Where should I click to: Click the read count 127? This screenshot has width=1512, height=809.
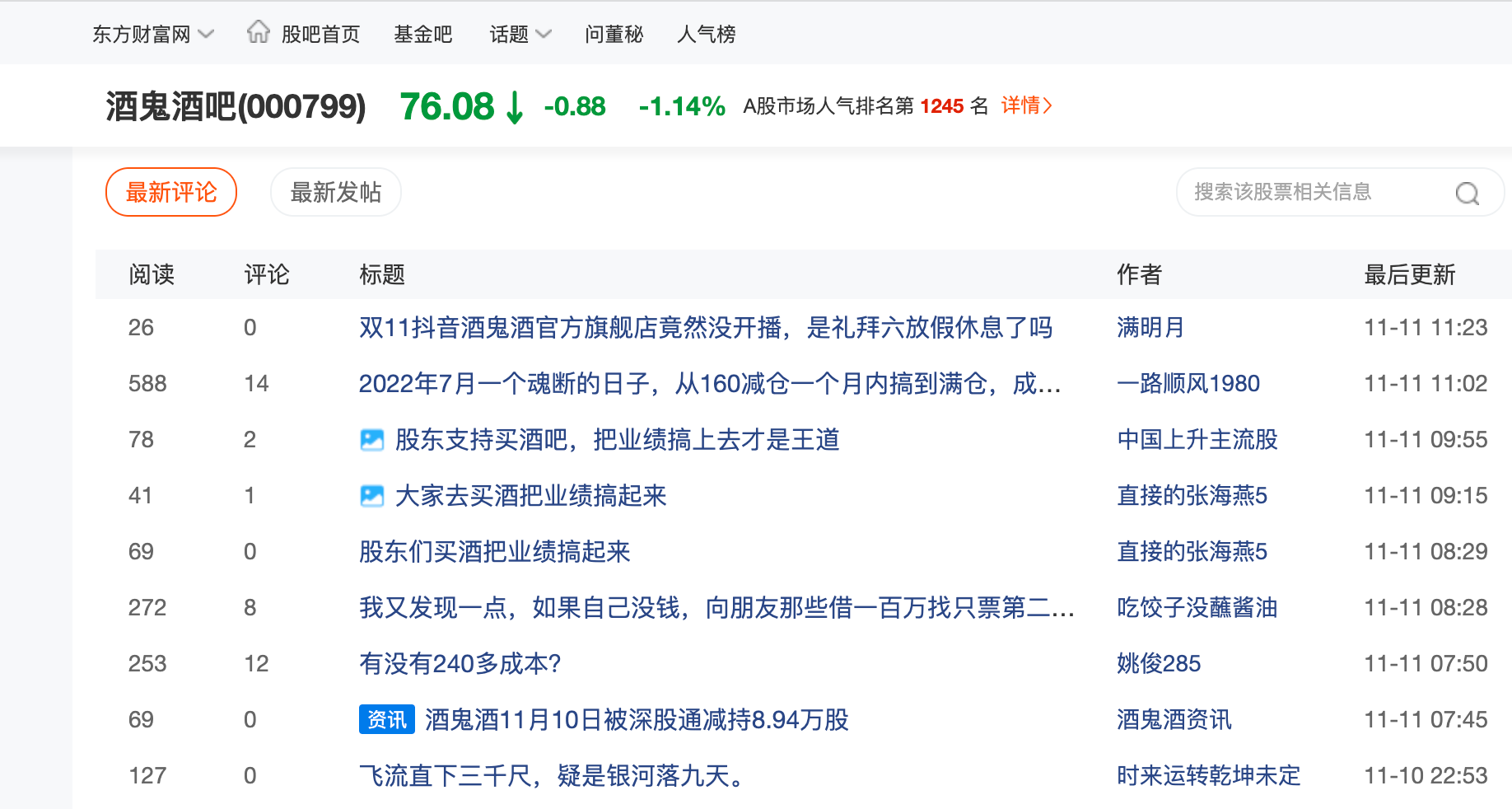(147, 776)
